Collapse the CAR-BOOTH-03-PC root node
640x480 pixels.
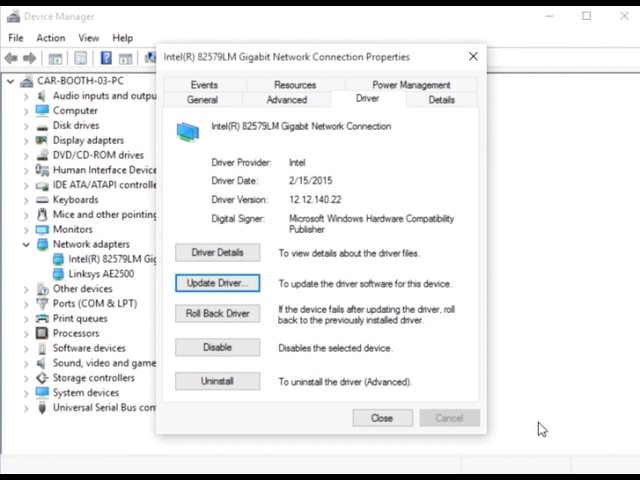pyautogui.click(x=11, y=81)
